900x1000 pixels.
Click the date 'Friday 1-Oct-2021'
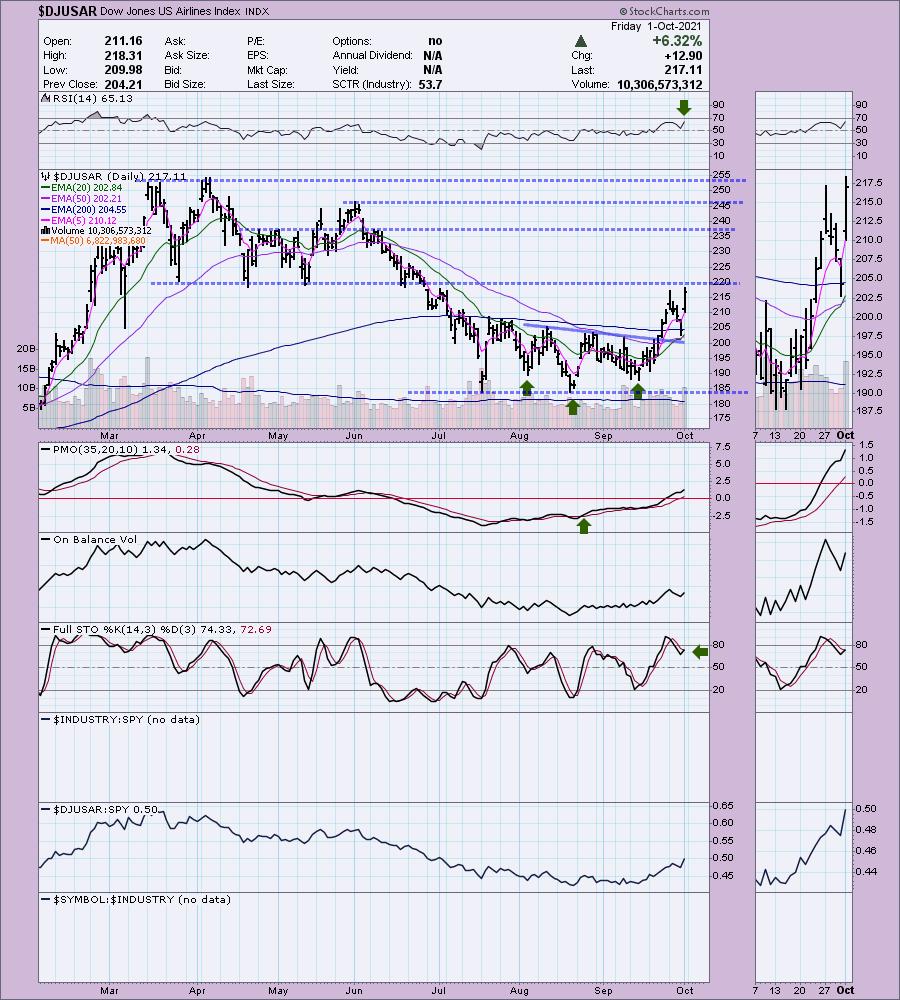pos(656,26)
